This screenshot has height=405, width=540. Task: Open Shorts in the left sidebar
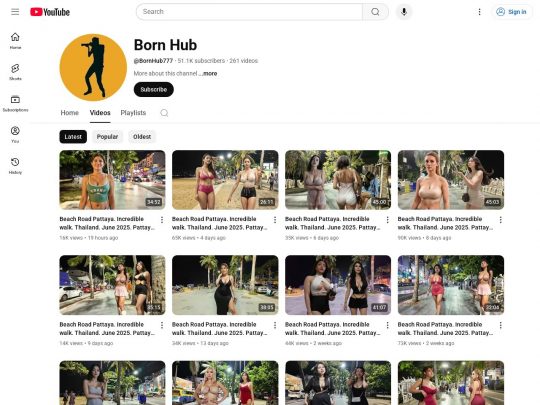point(15,72)
